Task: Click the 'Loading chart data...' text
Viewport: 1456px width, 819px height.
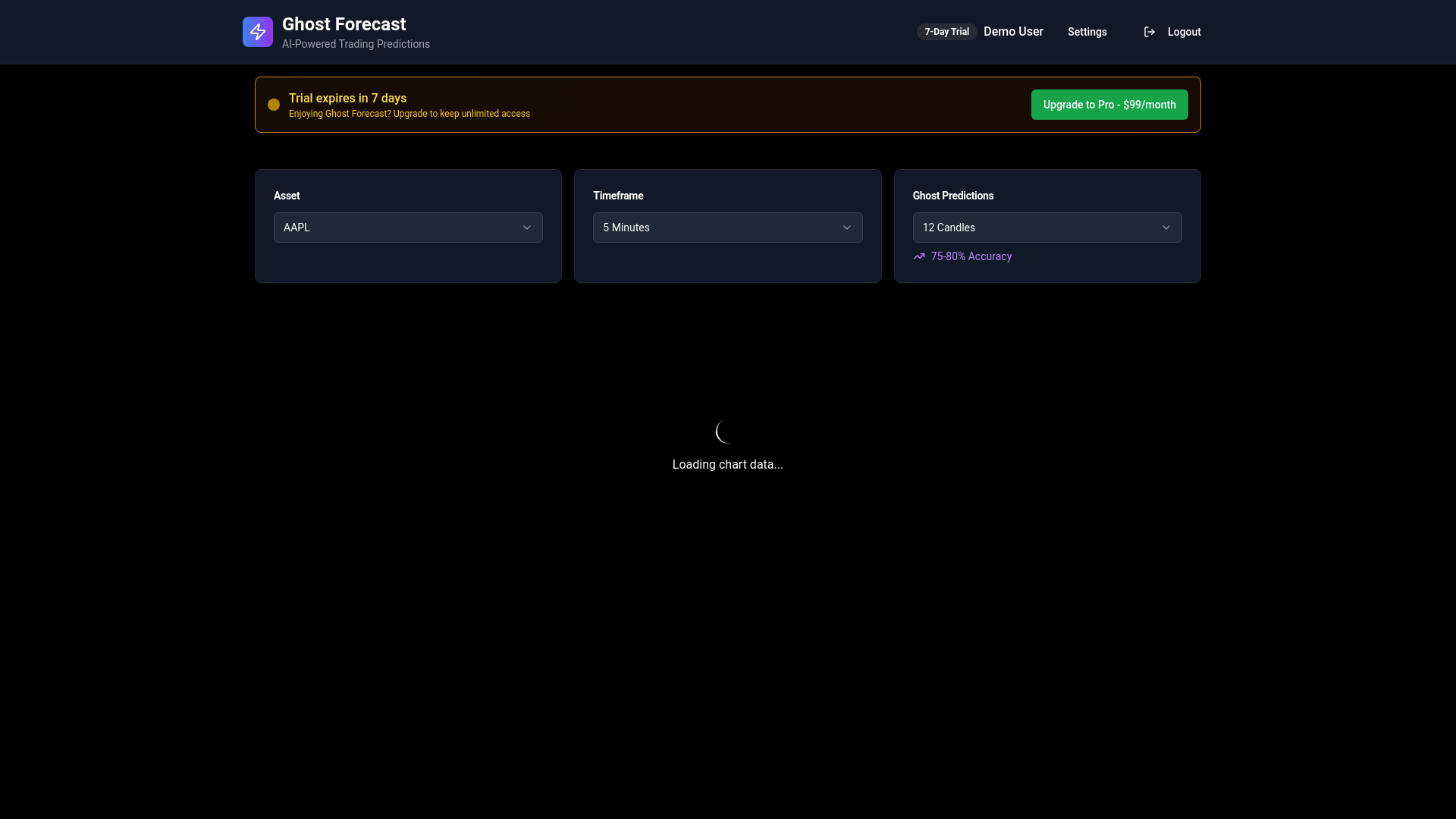Action: [x=728, y=464]
